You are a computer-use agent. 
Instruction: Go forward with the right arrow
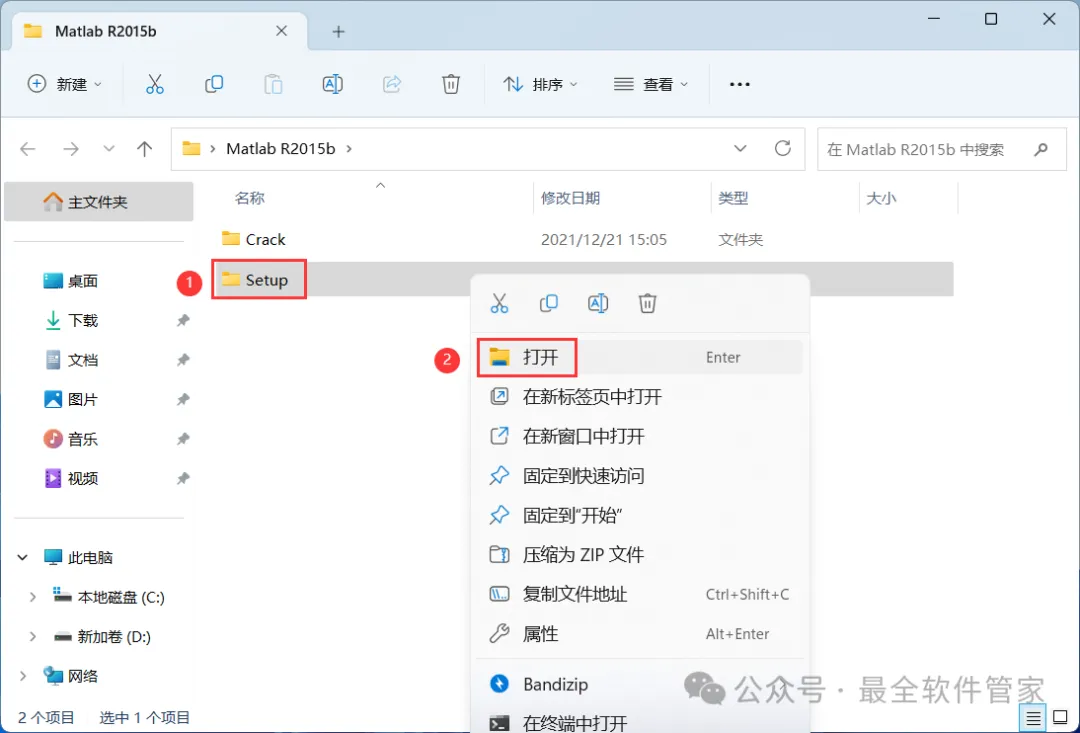(70, 149)
